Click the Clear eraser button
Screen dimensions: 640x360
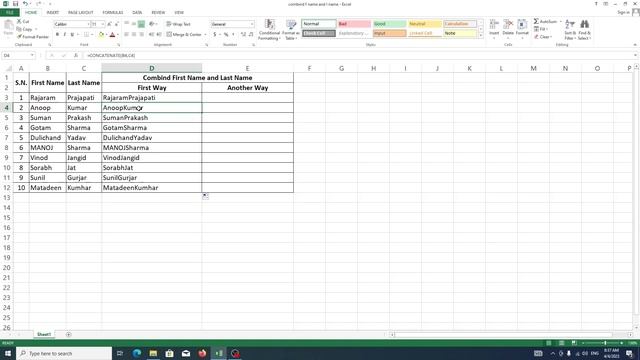543,37
